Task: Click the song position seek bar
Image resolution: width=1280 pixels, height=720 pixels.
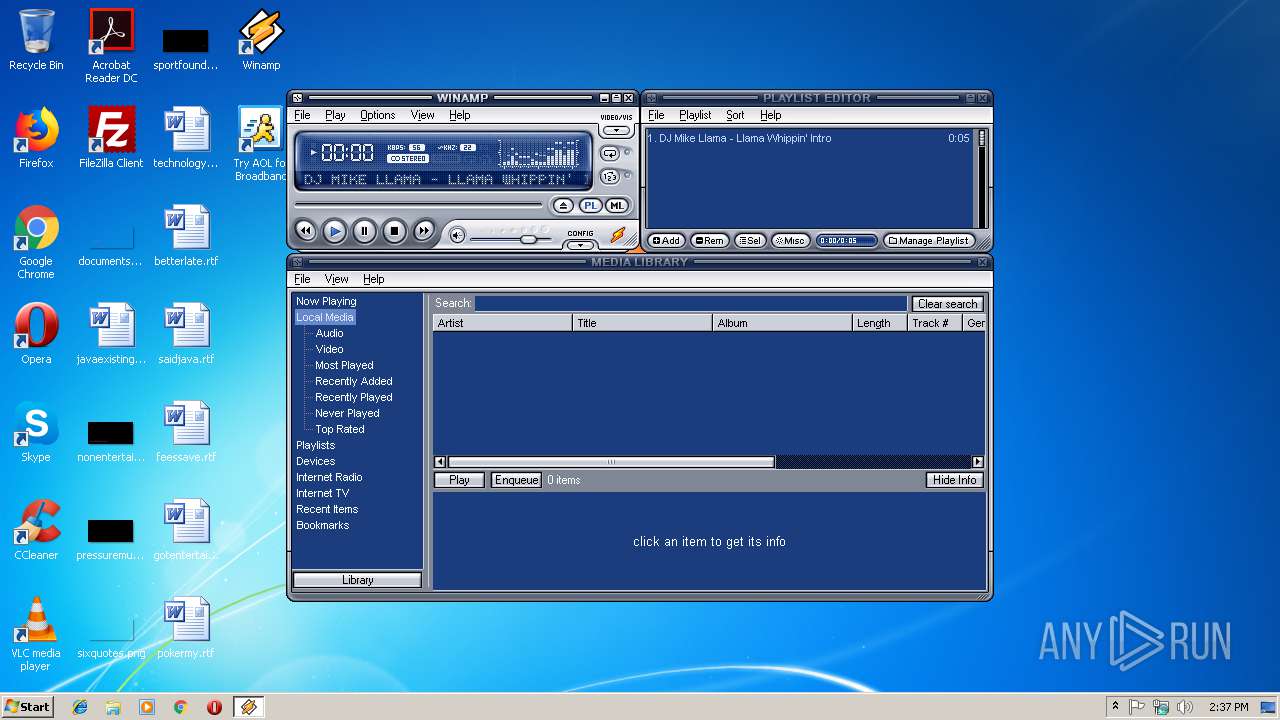Action: [418, 205]
